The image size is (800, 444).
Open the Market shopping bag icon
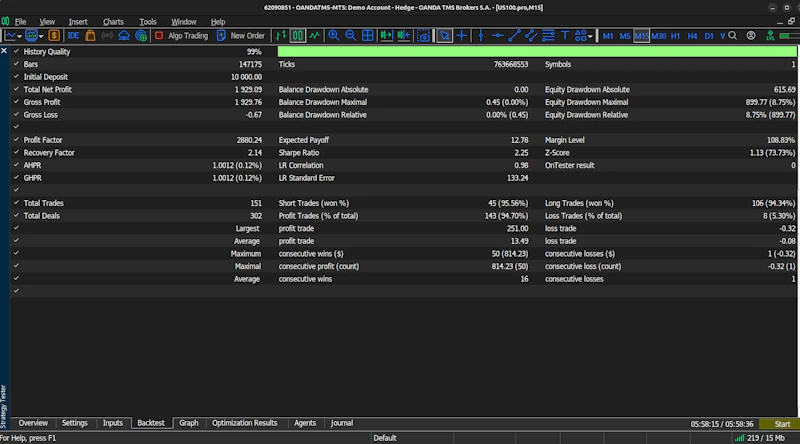tap(90, 36)
